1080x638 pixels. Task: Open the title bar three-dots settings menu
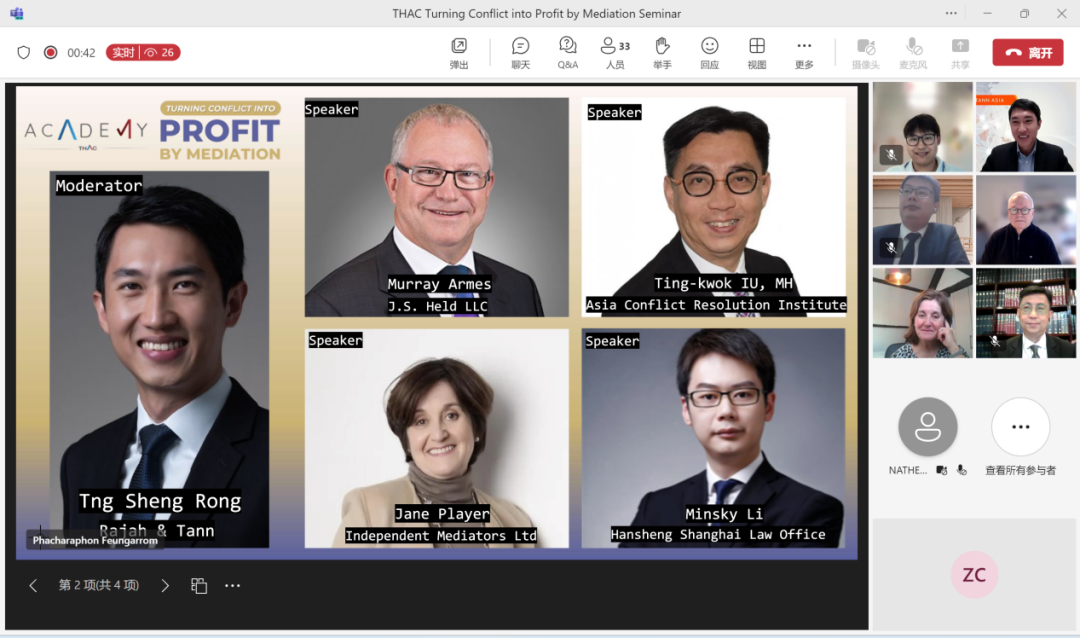(951, 13)
